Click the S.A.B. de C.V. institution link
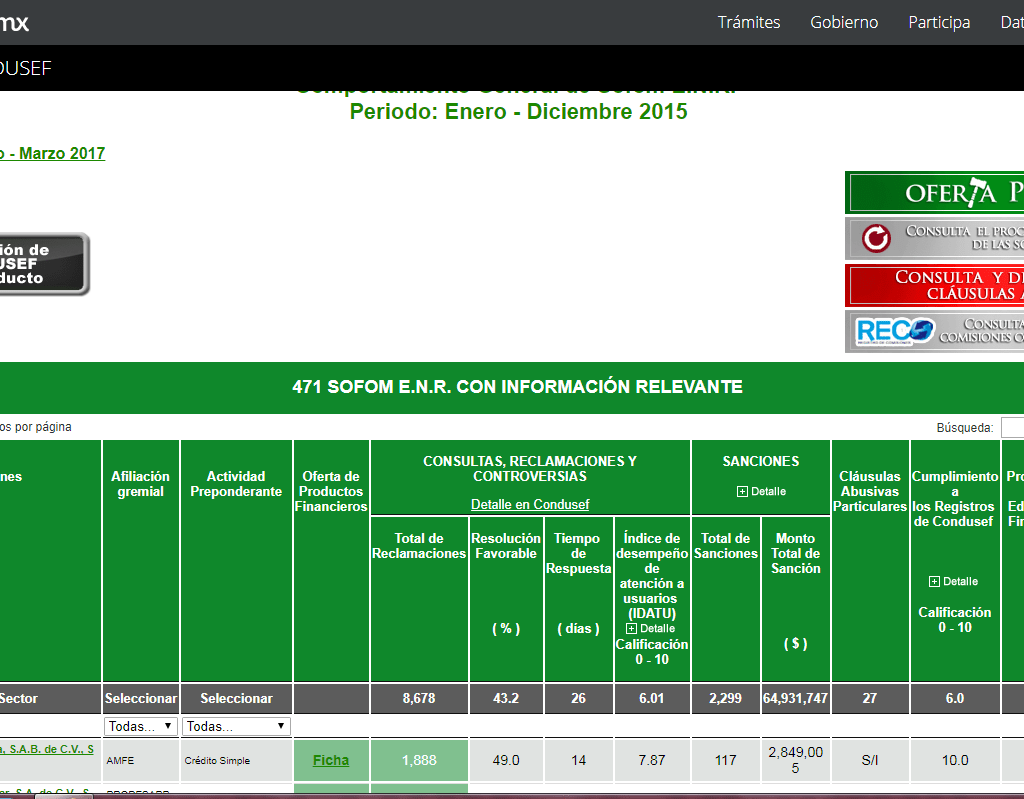The image size is (1024, 799). point(46,749)
